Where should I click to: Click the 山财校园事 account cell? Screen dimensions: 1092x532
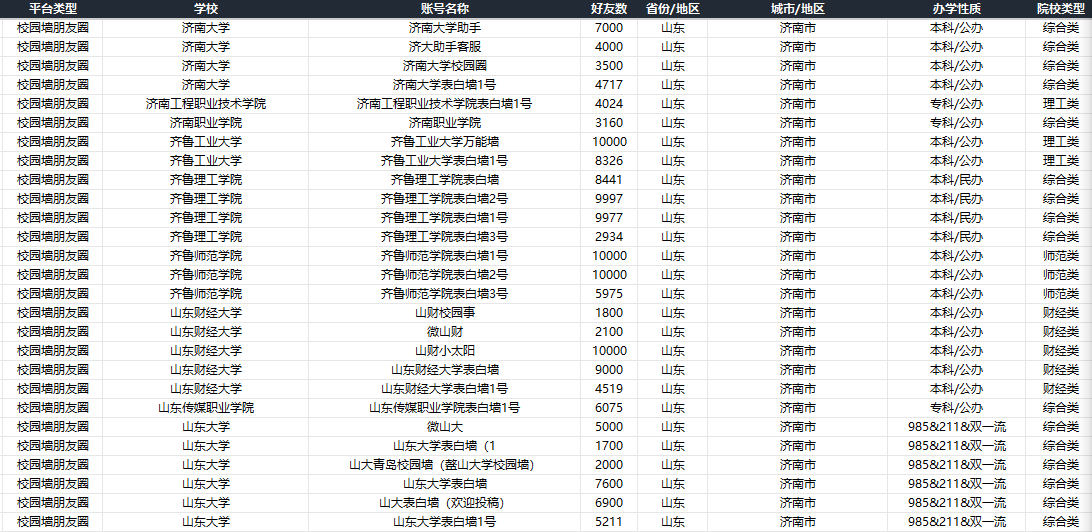coord(444,313)
